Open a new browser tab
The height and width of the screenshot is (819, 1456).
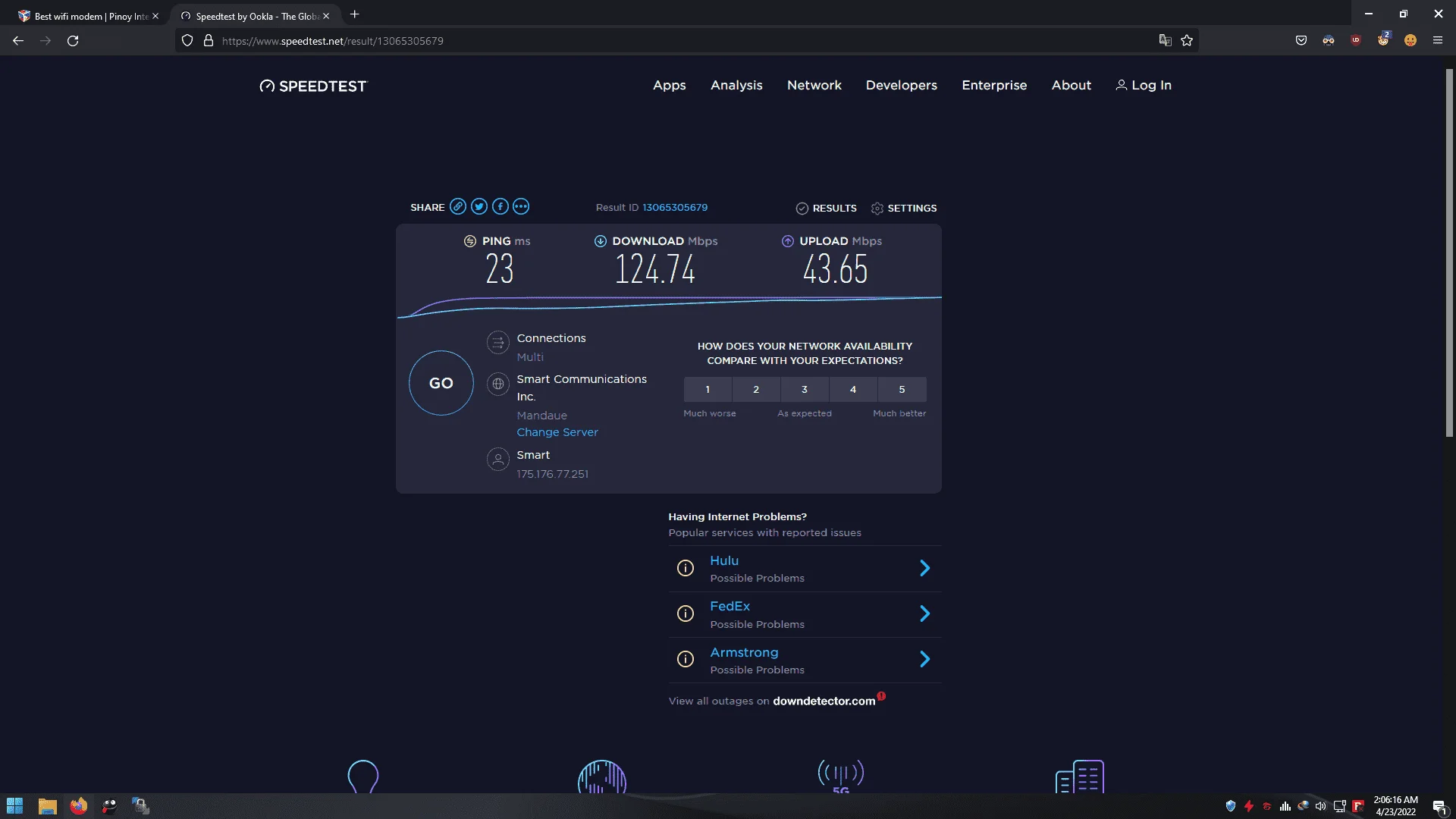(354, 14)
